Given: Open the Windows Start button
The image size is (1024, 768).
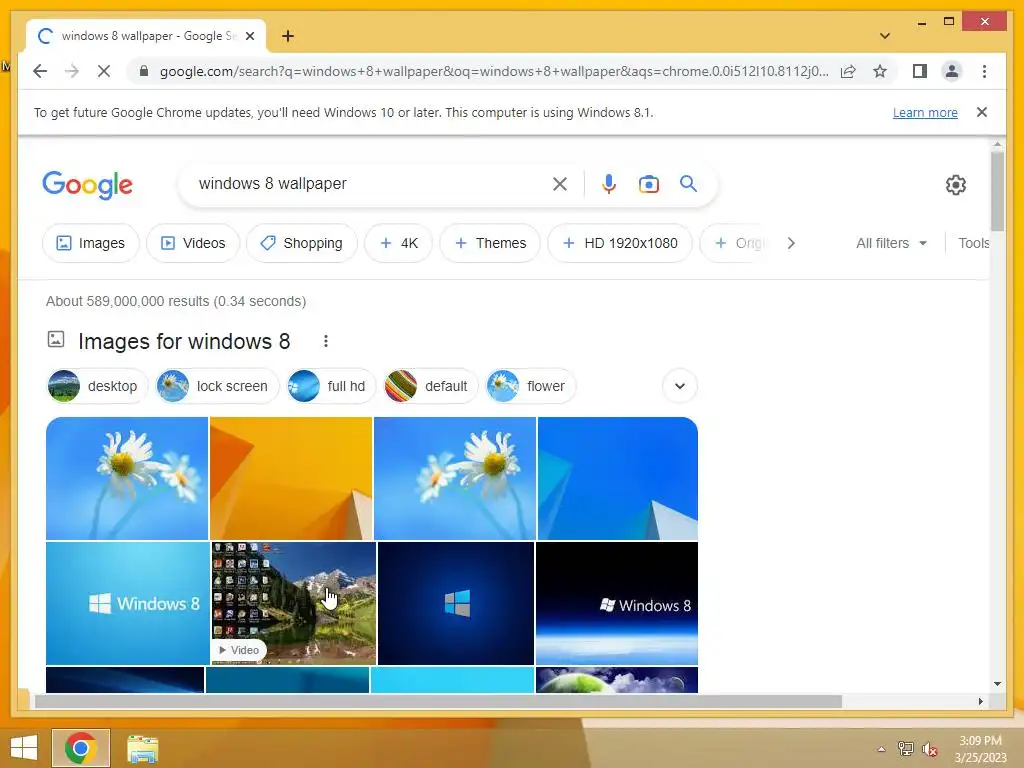Looking at the screenshot, I should [24, 748].
